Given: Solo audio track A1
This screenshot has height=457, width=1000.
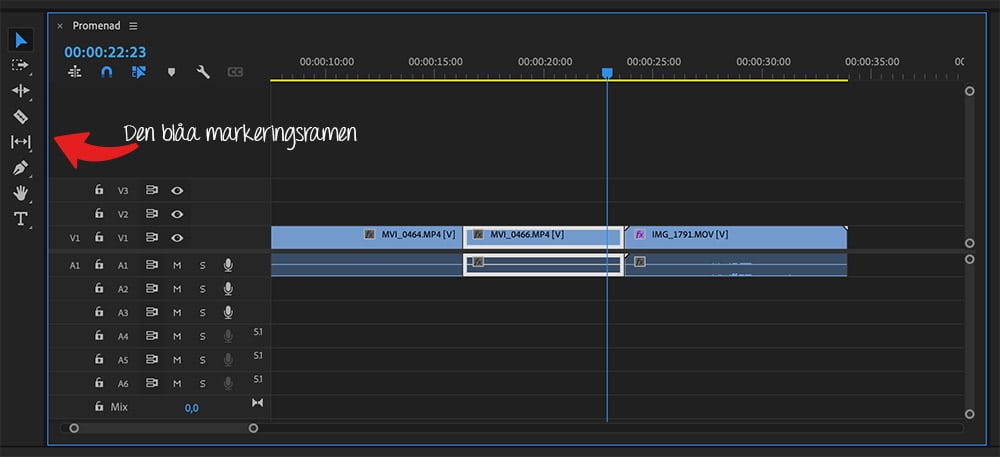Looking at the screenshot, I should point(203,265).
